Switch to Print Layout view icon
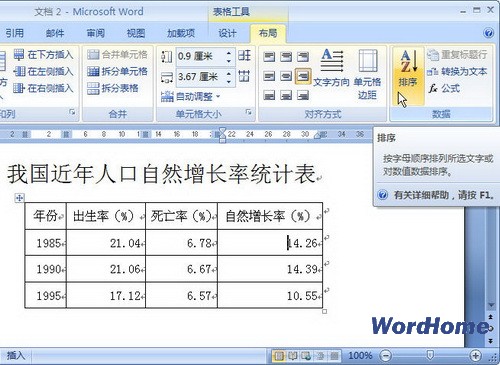The width and height of the screenshot is (500, 365). 279,356
